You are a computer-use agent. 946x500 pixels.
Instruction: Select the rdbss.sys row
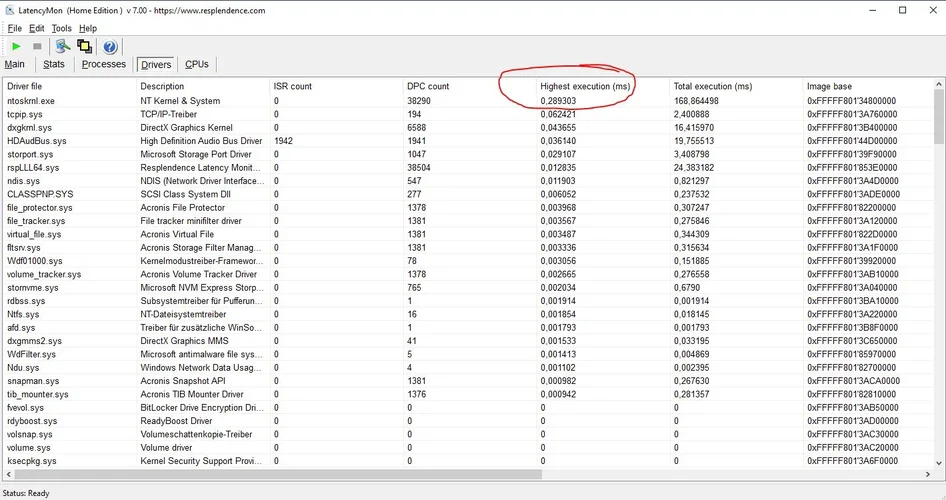coord(468,301)
